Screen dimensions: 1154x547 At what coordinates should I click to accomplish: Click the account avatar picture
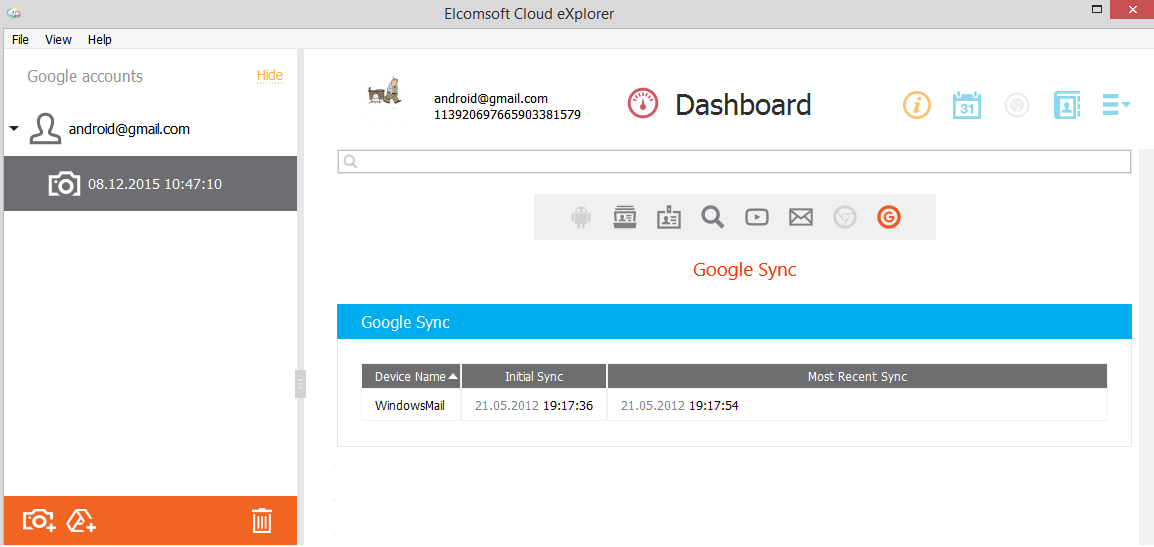[385, 92]
